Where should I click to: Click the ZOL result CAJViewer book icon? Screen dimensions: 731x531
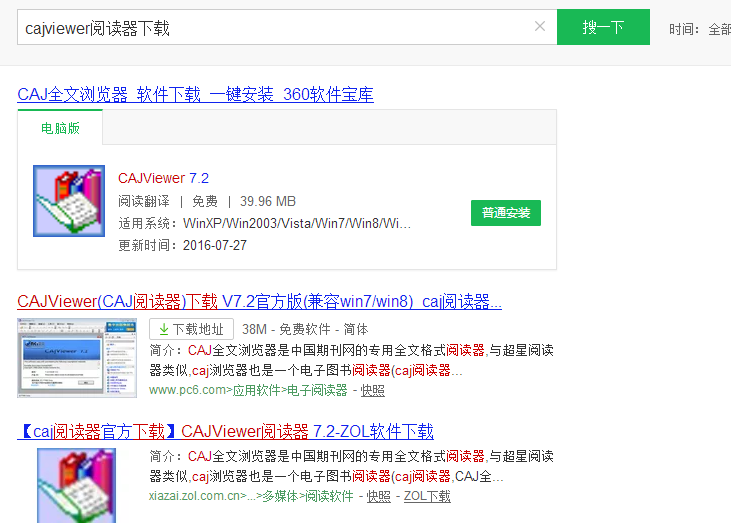76,486
